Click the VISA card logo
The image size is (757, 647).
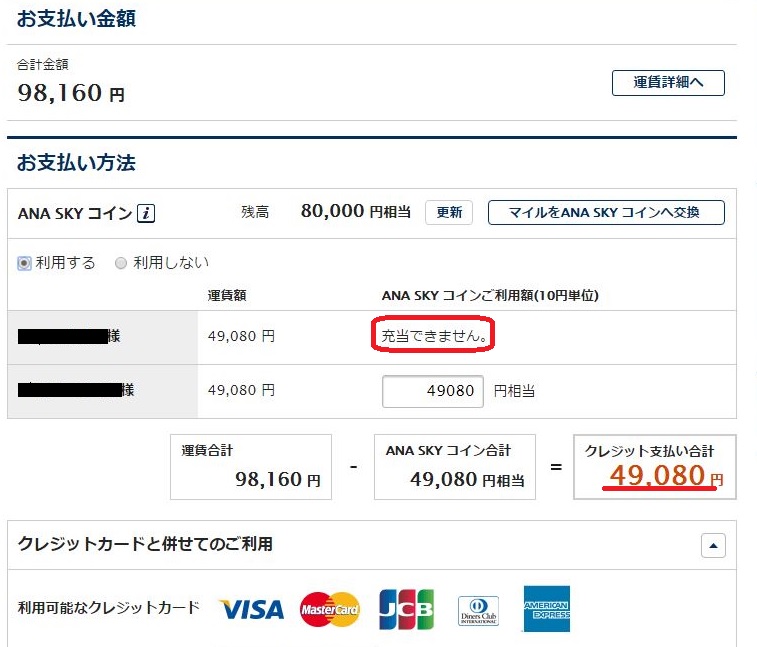click(251, 609)
